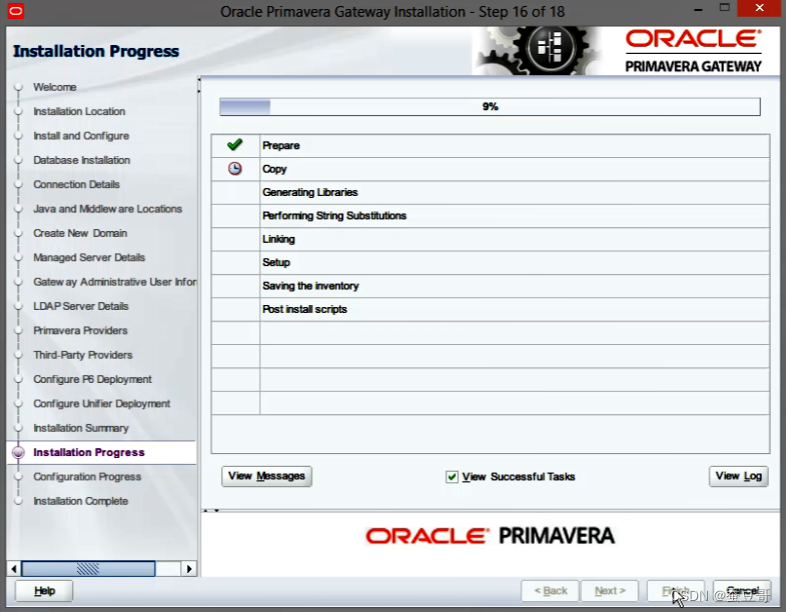Cancel the installation
This screenshot has width=786, height=612.
(742, 591)
